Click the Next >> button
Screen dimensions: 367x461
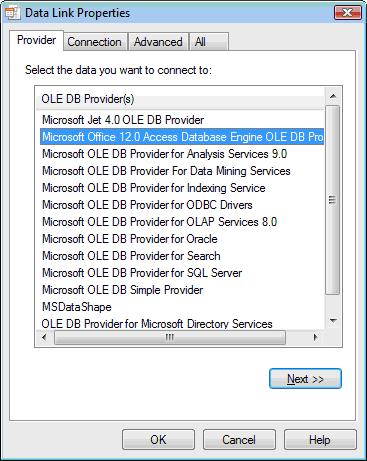[305, 379]
